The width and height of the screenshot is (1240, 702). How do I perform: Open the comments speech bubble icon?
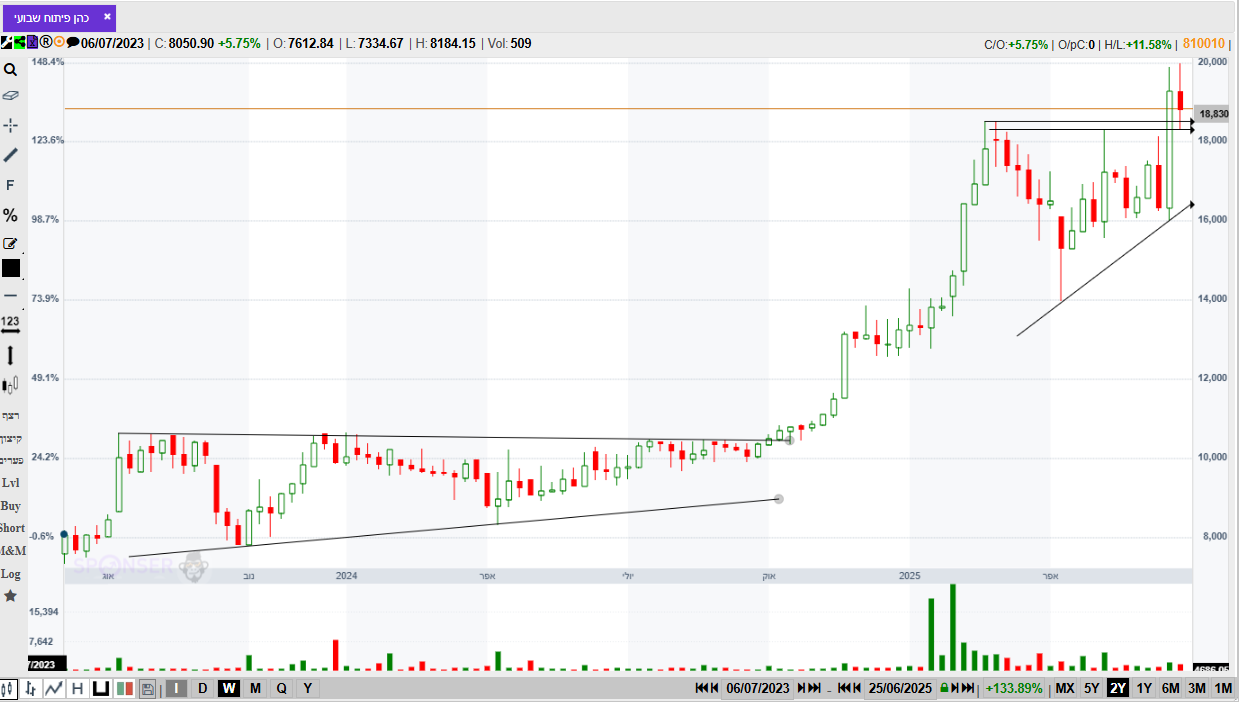(73, 42)
